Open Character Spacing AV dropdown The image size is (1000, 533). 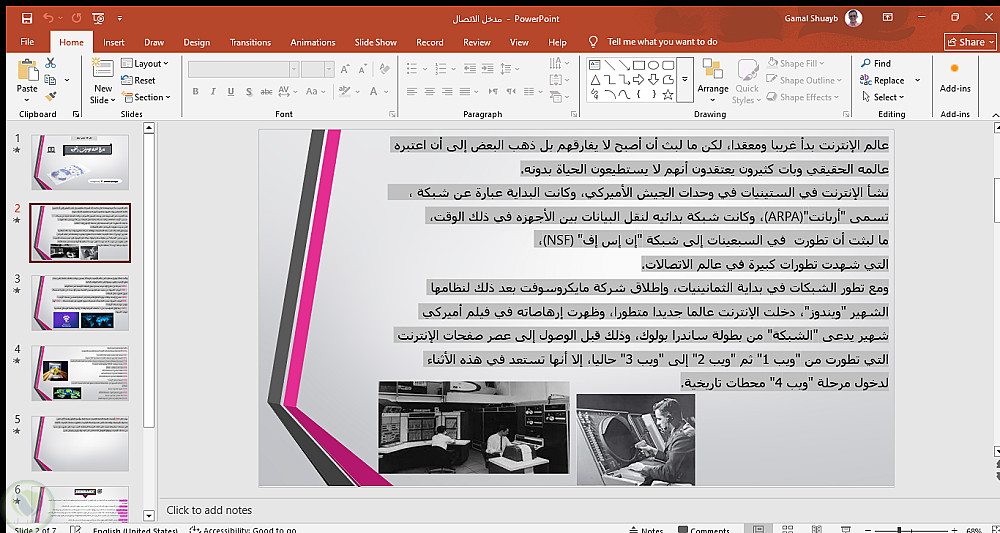(x=287, y=91)
